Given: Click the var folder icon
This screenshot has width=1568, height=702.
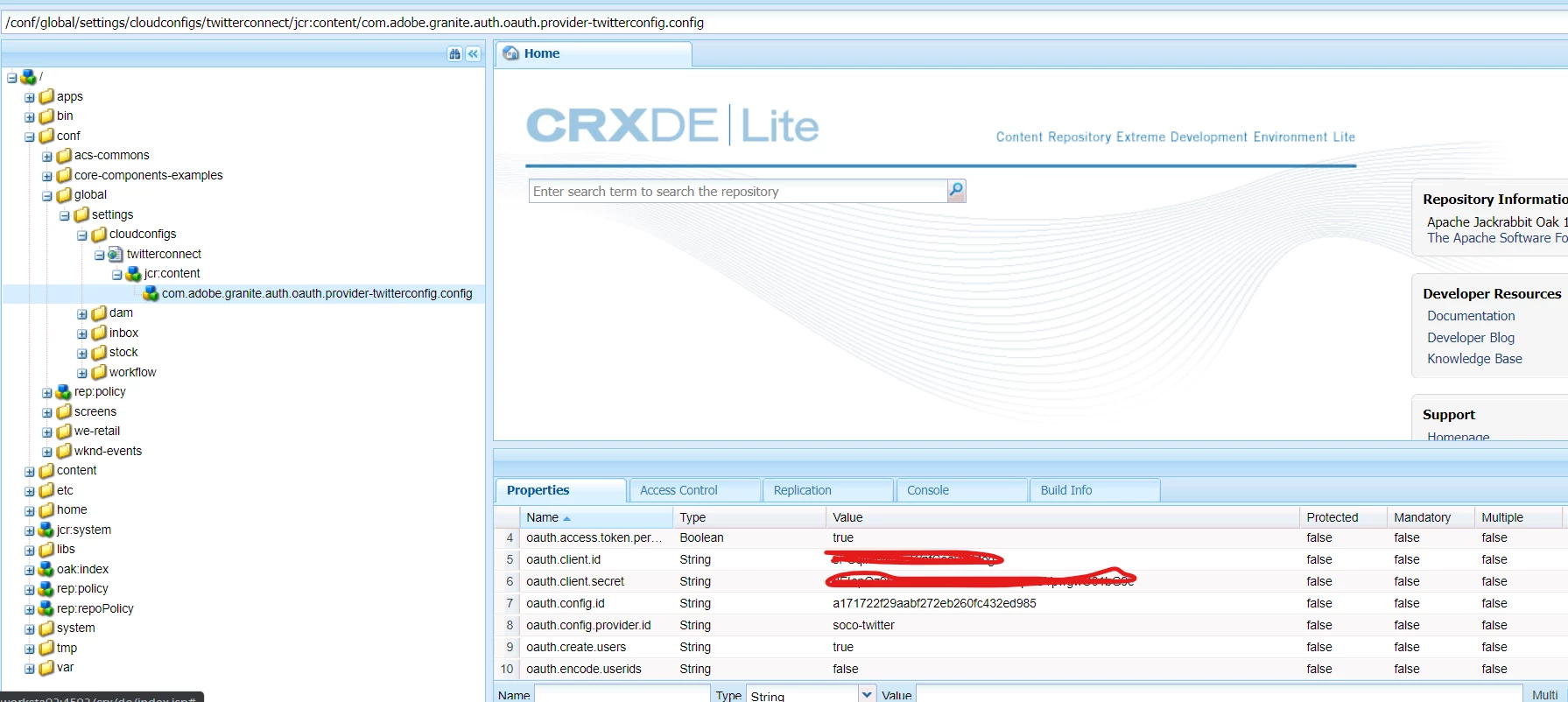Looking at the screenshot, I should (x=46, y=667).
